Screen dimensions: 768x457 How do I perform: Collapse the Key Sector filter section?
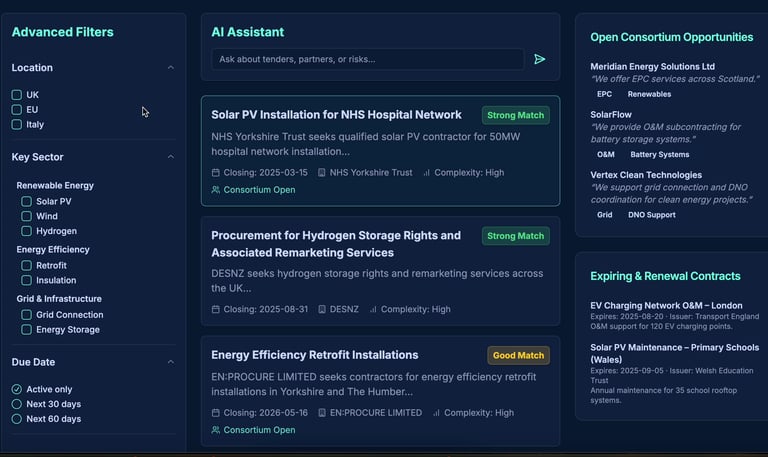(170, 157)
